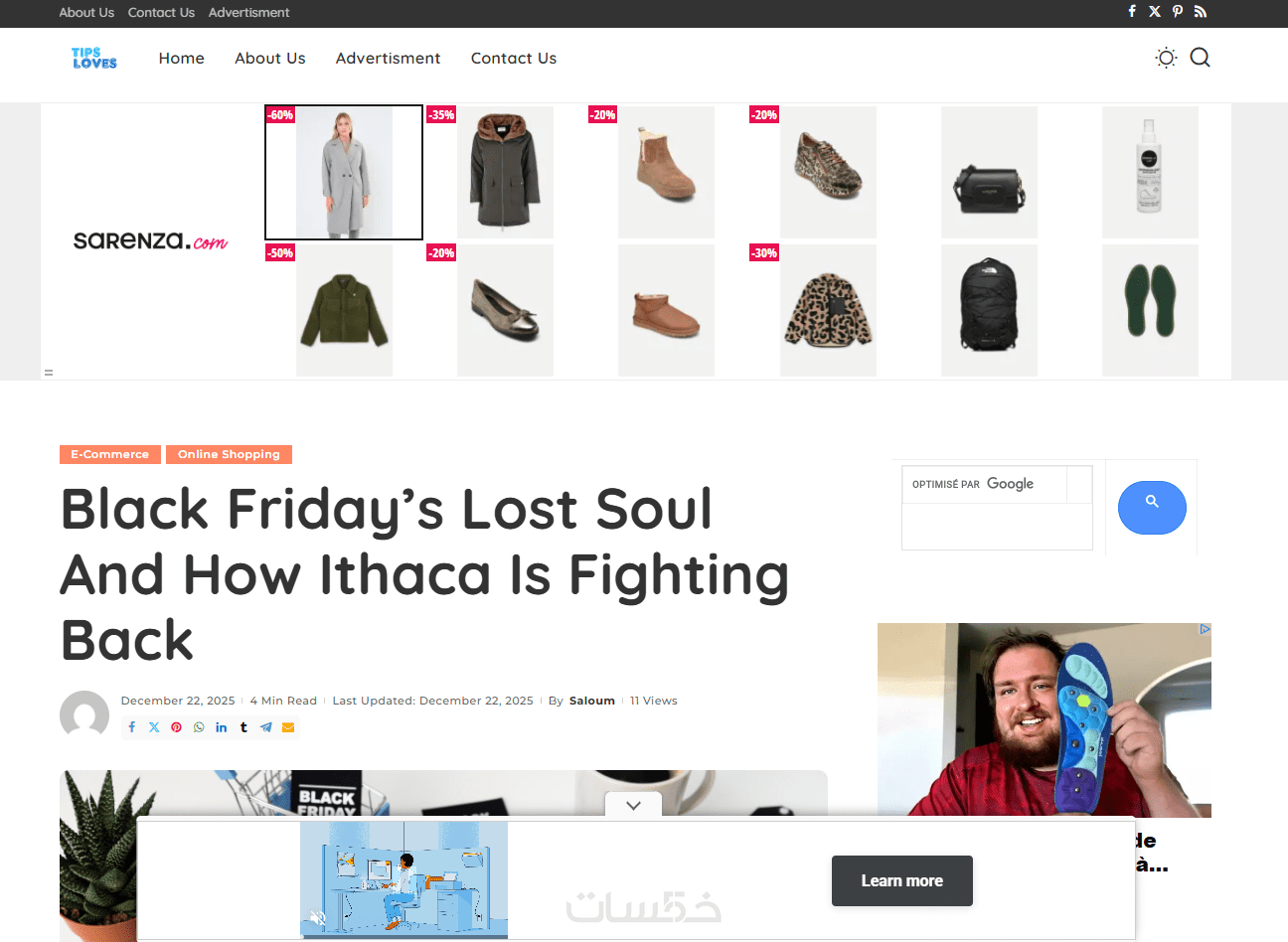Image resolution: width=1288 pixels, height=942 pixels.
Task: Share article on LinkedIn icon
Action: click(222, 727)
